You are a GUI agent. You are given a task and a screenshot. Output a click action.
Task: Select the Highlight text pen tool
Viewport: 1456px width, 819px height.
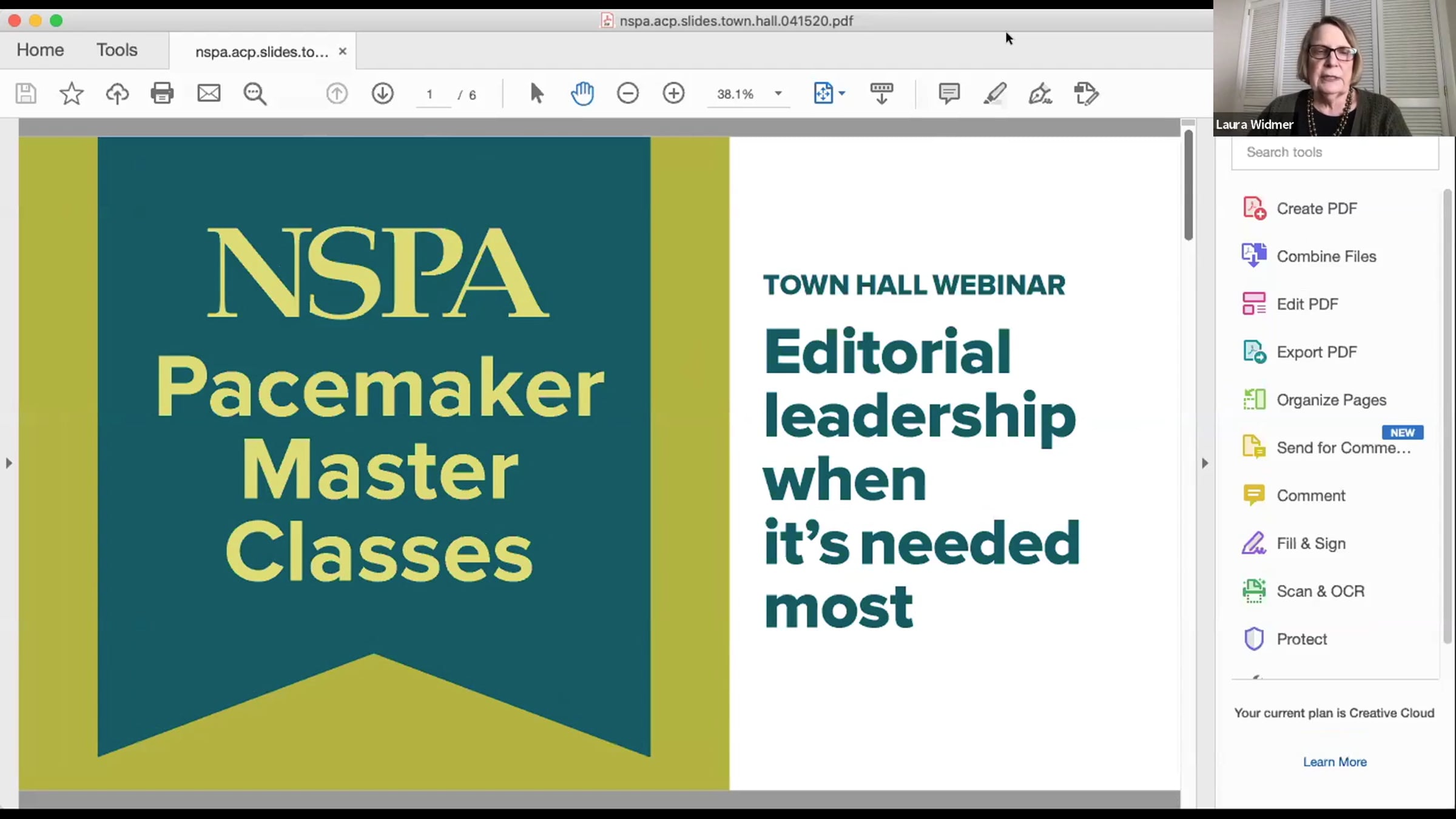pos(995,94)
